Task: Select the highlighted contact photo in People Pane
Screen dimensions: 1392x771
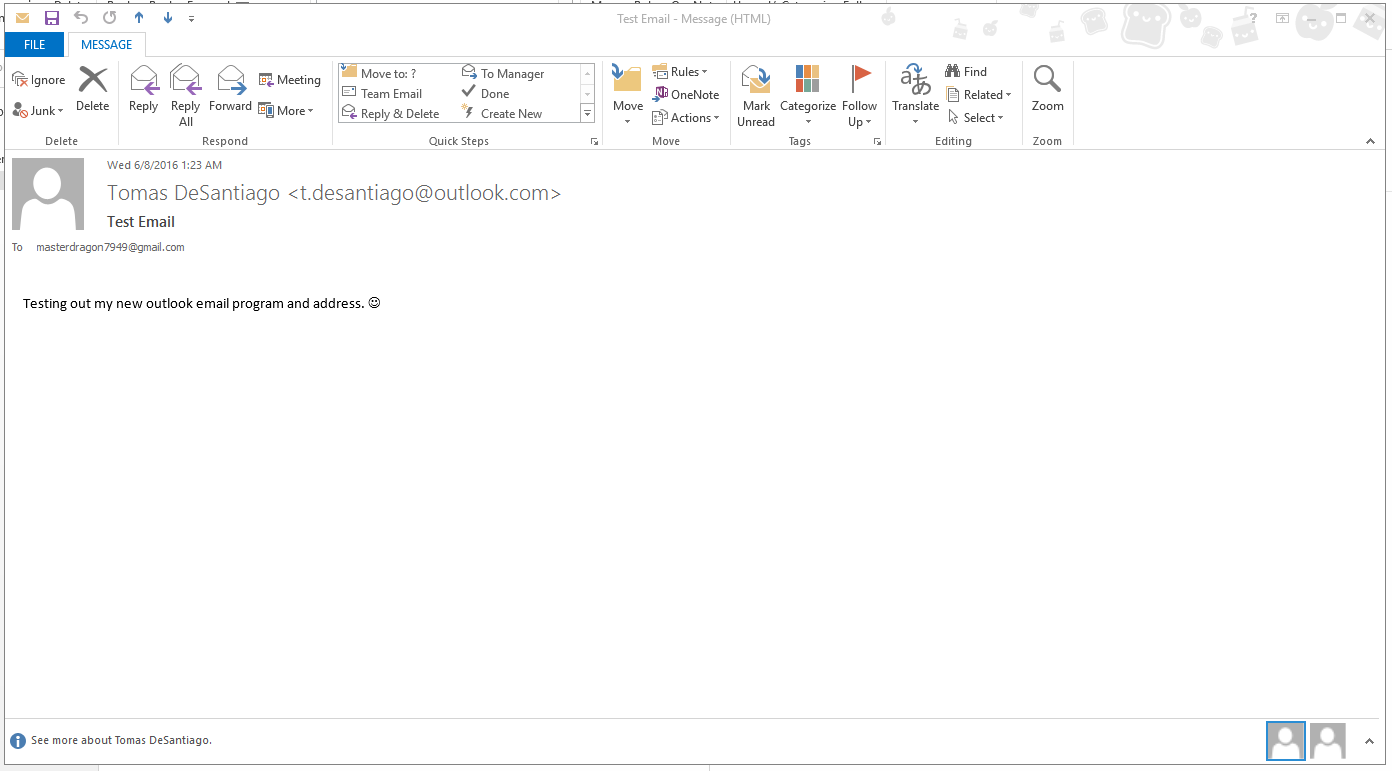Action: pyautogui.click(x=1286, y=741)
